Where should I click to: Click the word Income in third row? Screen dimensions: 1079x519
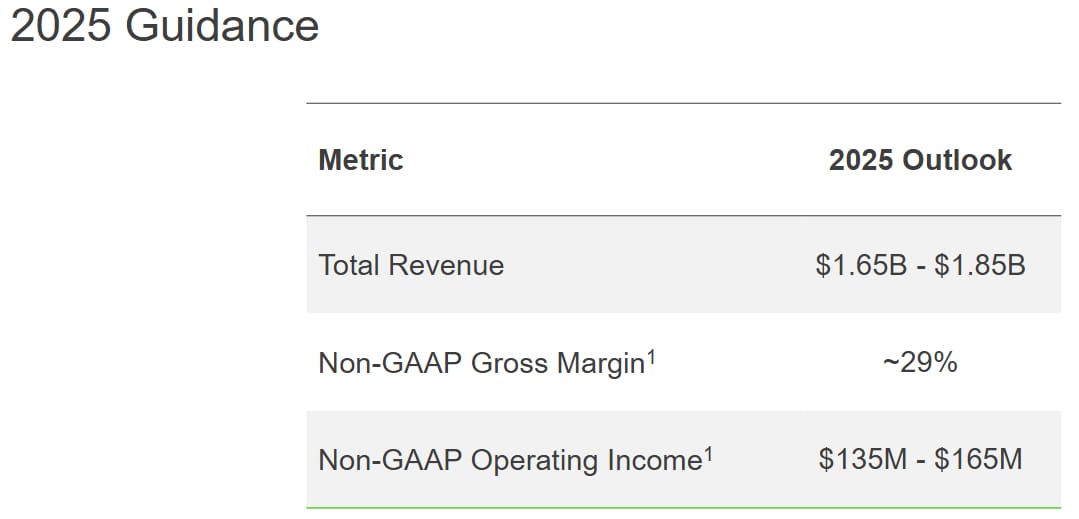tap(655, 460)
